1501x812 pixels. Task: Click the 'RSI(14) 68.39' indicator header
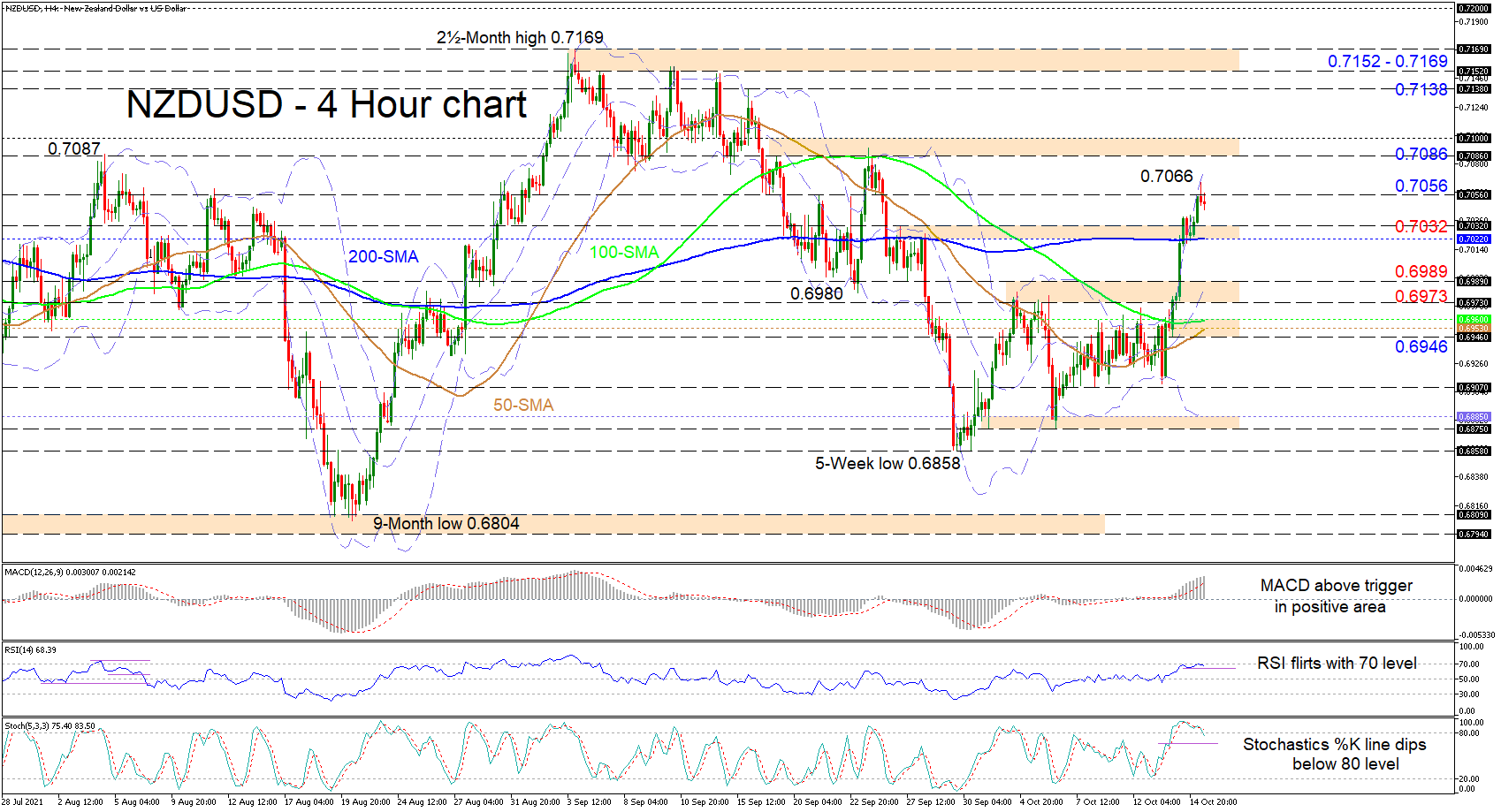(30, 649)
